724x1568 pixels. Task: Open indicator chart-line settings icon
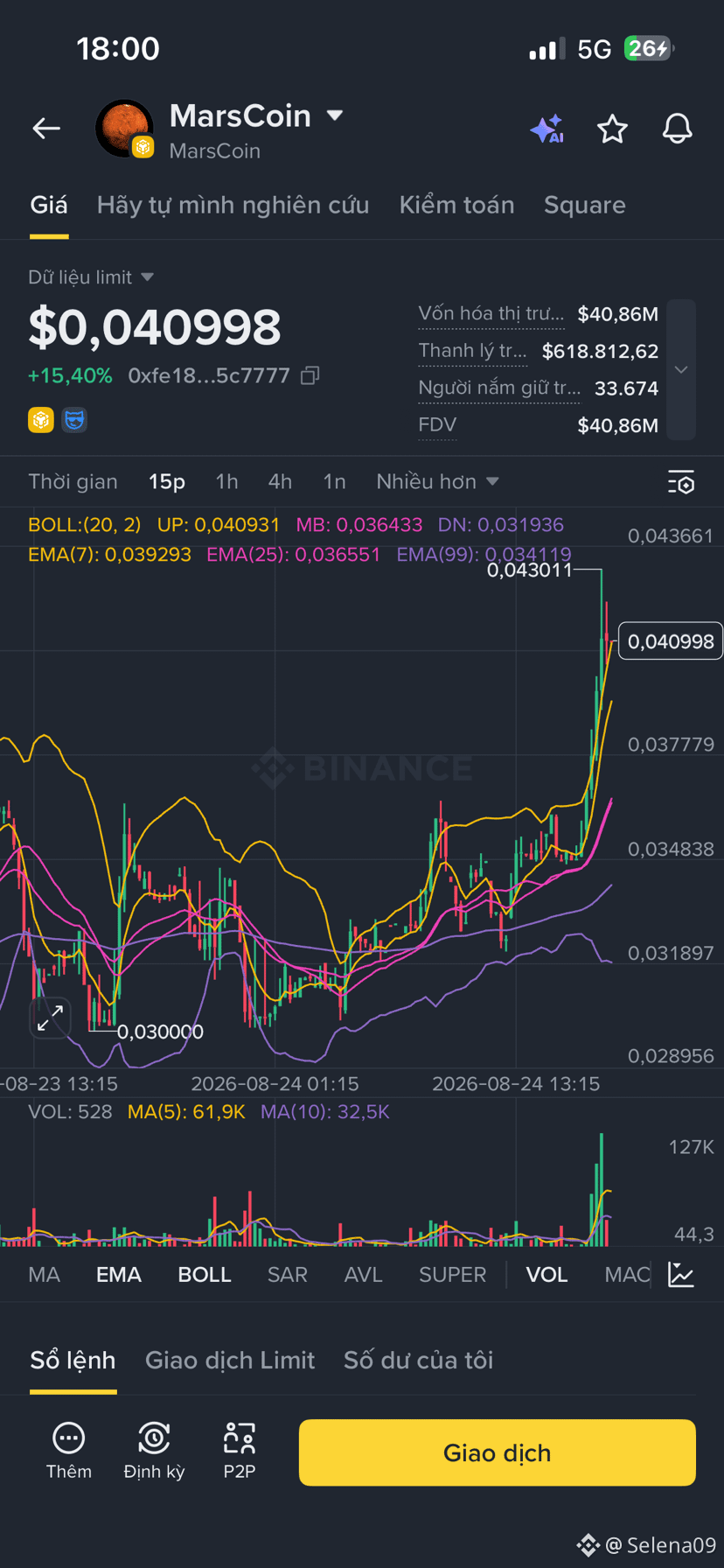coord(681,1274)
